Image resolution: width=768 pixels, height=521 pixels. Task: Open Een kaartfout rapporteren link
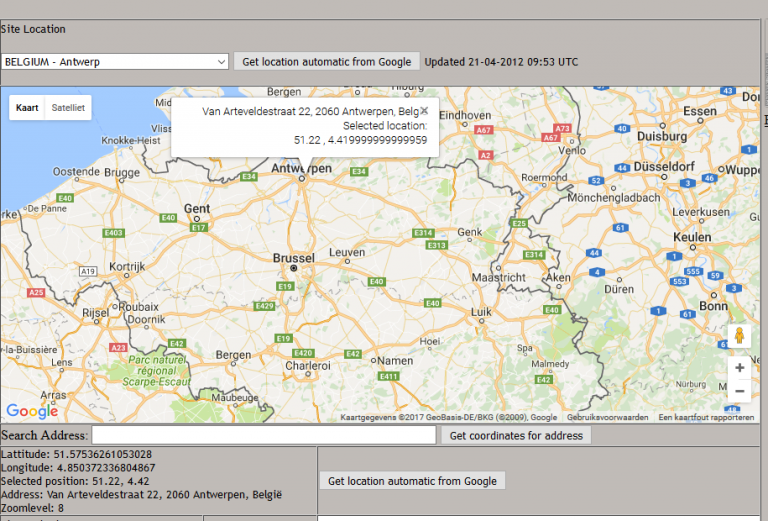tap(706, 417)
